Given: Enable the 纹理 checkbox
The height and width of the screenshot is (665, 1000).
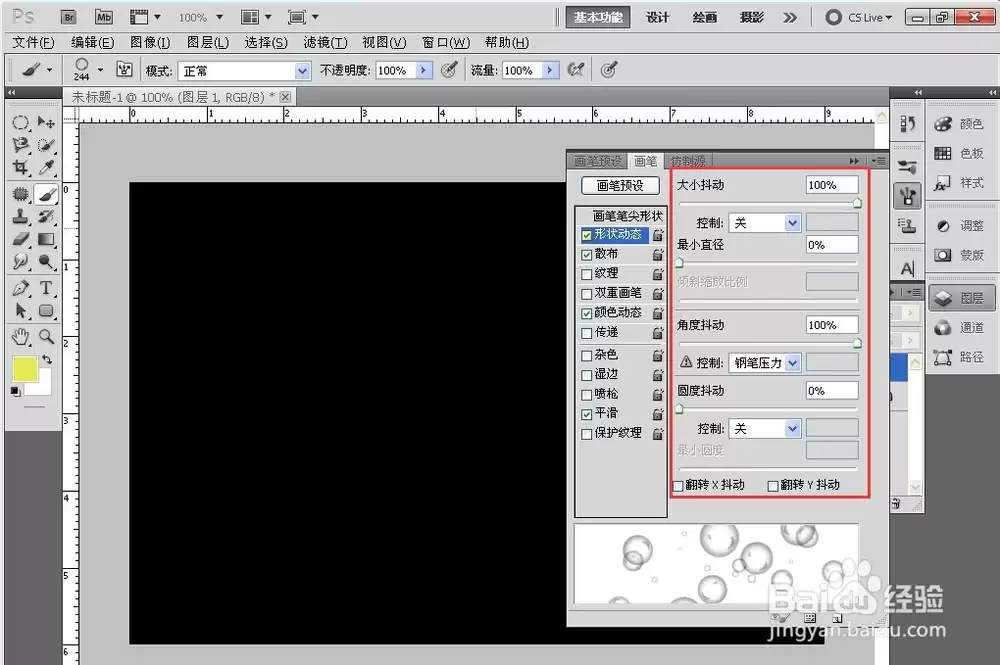Looking at the screenshot, I should (x=587, y=275).
